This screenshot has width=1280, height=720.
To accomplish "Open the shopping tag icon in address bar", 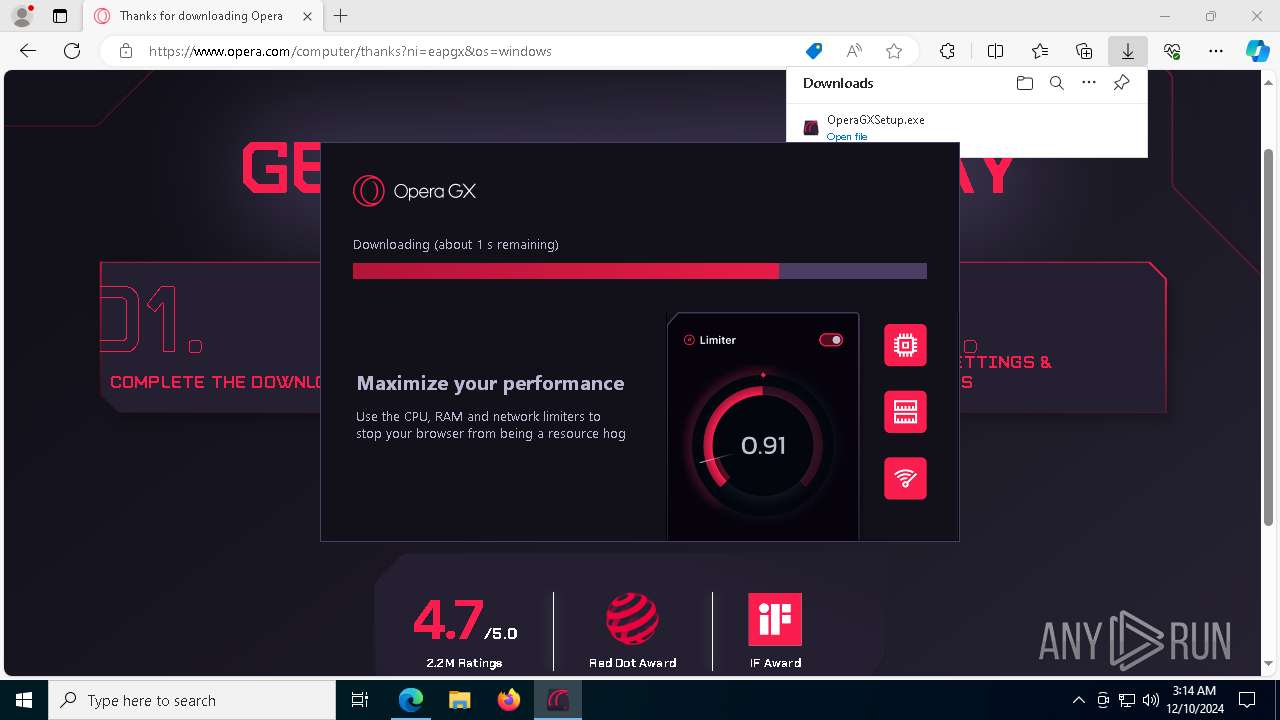I will (814, 51).
